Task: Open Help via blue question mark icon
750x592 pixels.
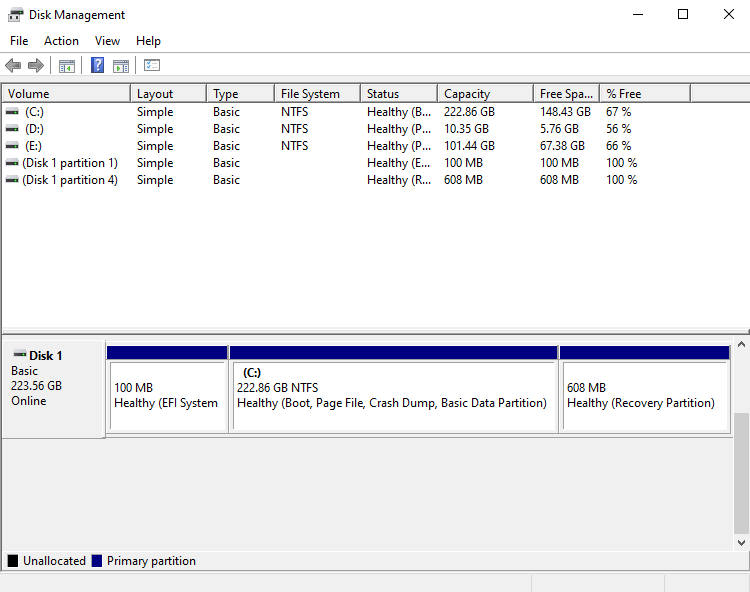Action: pos(98,65)
